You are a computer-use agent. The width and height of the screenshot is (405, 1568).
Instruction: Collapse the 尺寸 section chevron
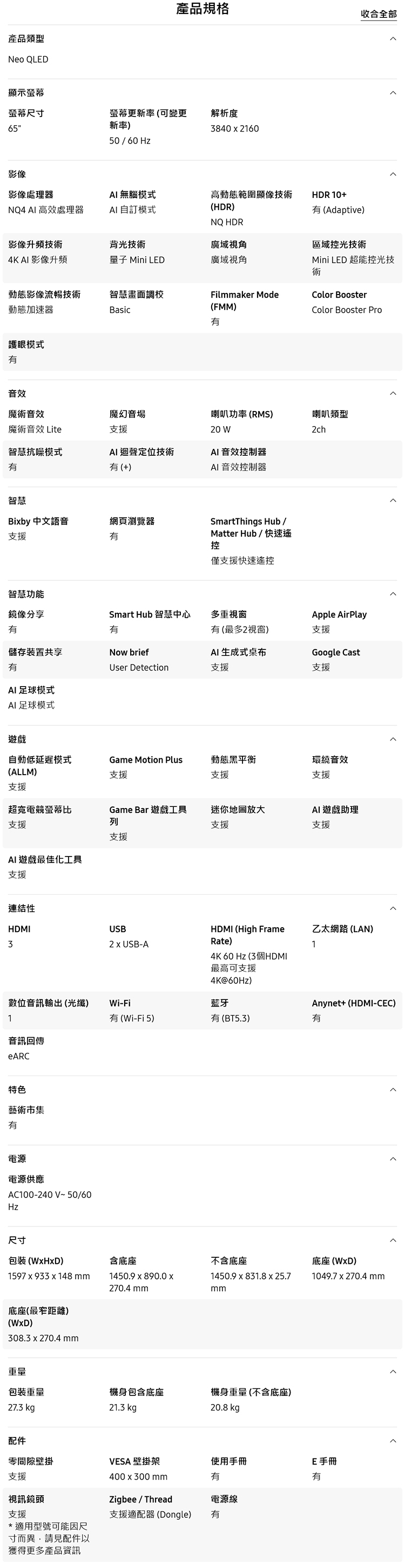coord(392,1241)
